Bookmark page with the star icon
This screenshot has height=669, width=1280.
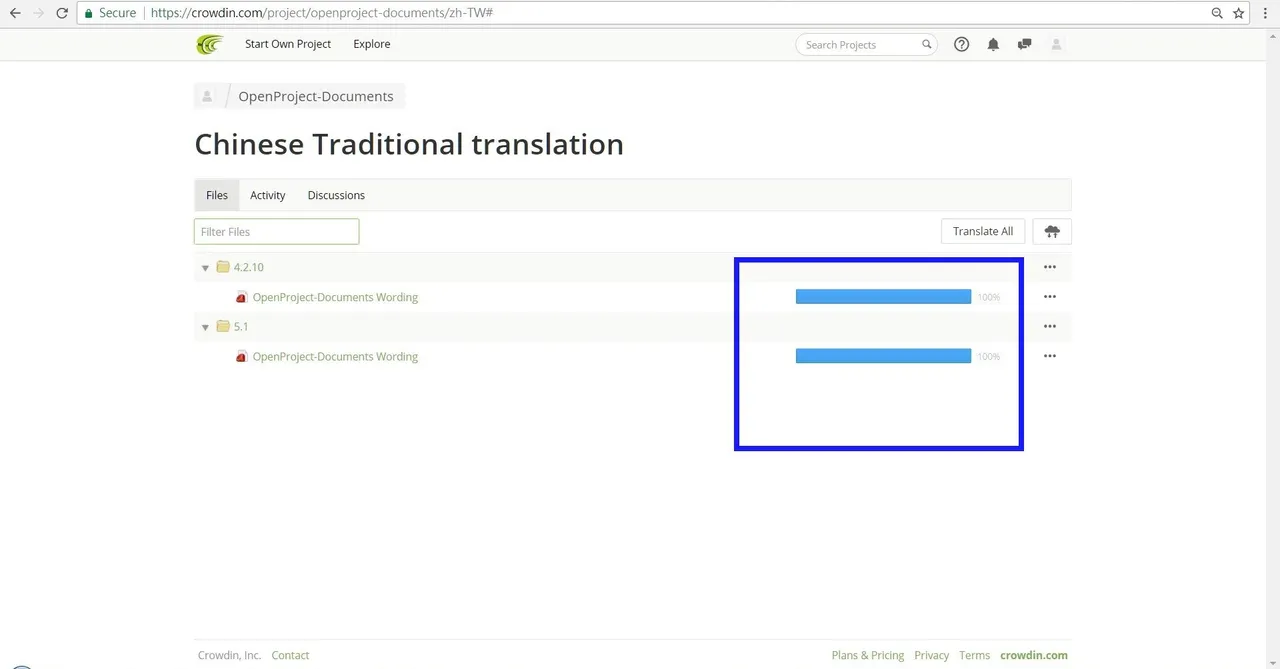(1238, 13)
